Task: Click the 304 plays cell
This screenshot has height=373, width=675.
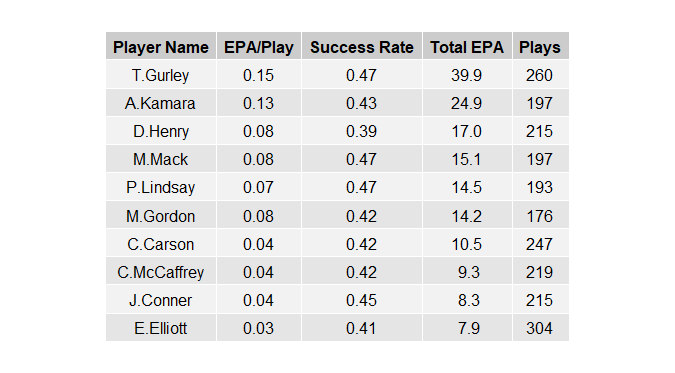Action: click(x=540, y=328)
